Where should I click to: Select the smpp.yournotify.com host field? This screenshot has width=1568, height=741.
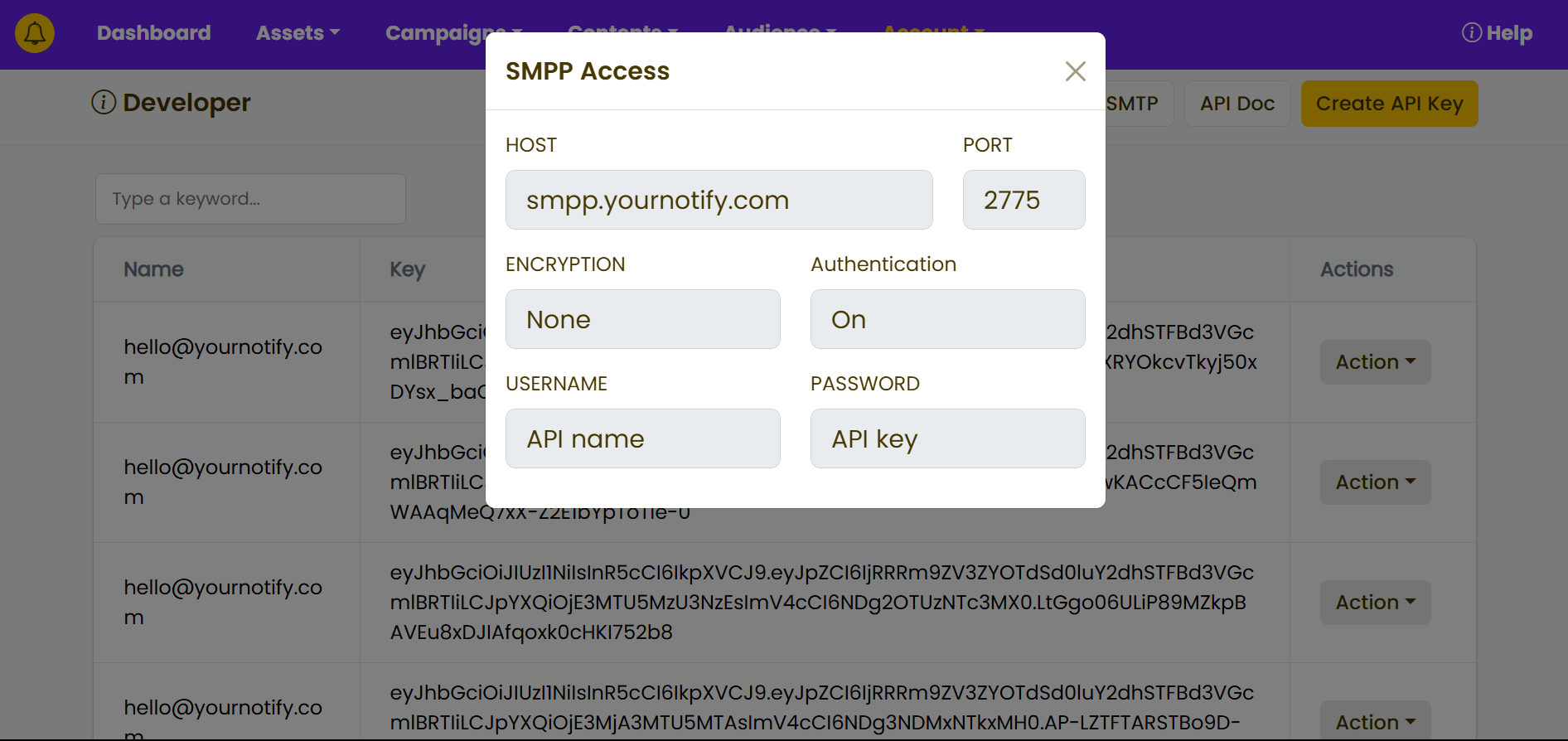pyautogui.click(x=719, y=200)
